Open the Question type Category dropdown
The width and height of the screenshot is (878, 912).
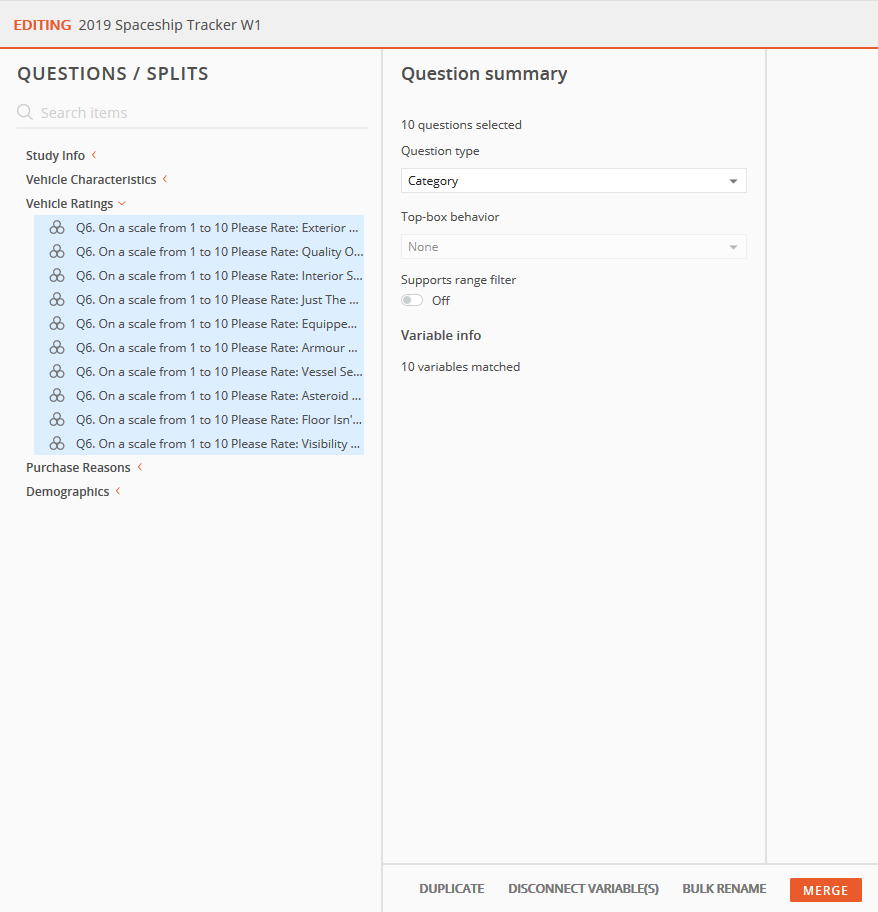573,181
